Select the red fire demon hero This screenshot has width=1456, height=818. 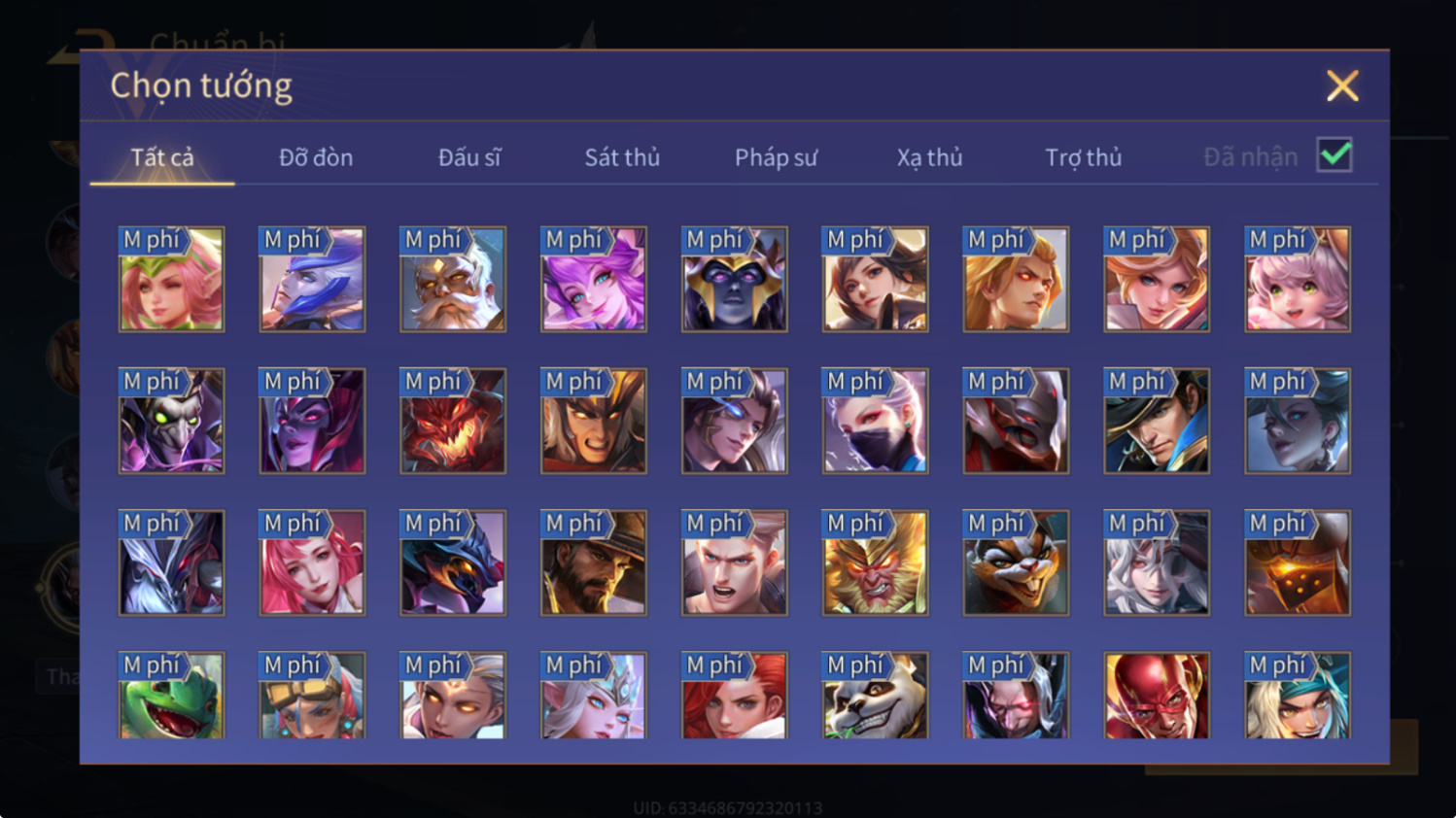pos(453,422)
